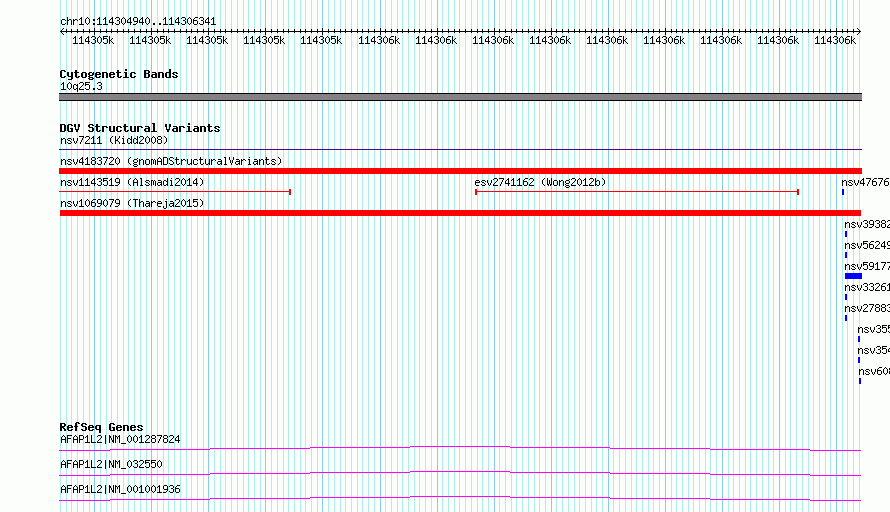This screenshot has width=890, height=512.
Task: Click the nsv1069079 (Thareja2015) label
Action: click(x=132, y=203)
